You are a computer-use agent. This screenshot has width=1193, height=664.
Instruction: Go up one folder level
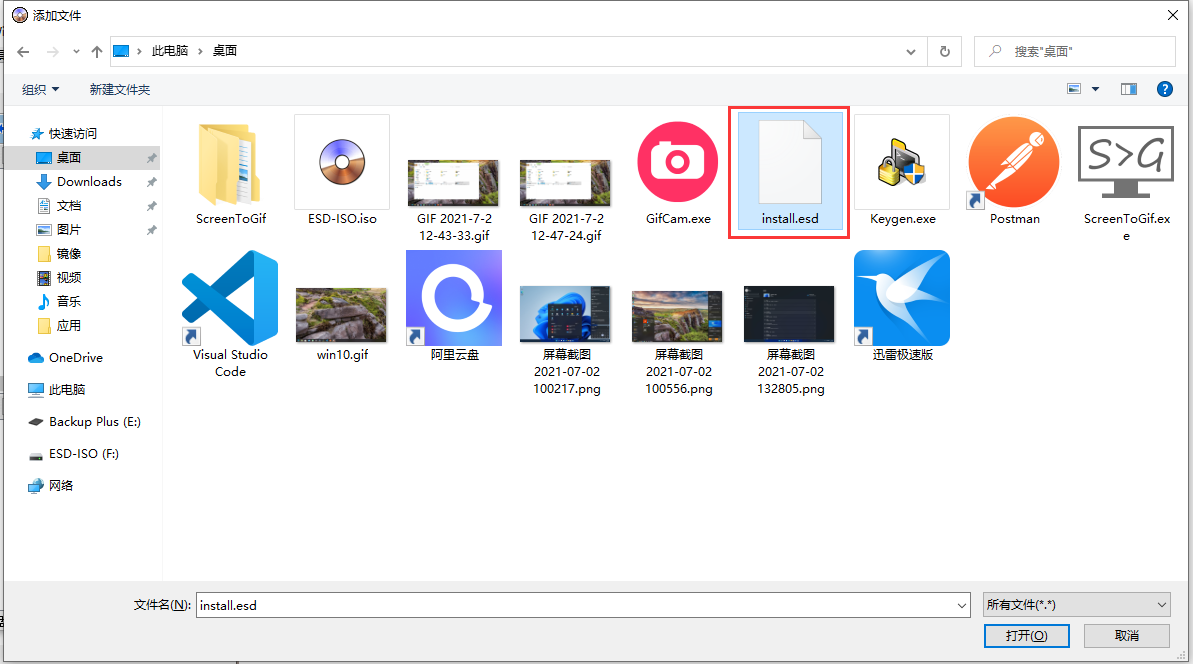pyautogui.click(x=97, y=52)
